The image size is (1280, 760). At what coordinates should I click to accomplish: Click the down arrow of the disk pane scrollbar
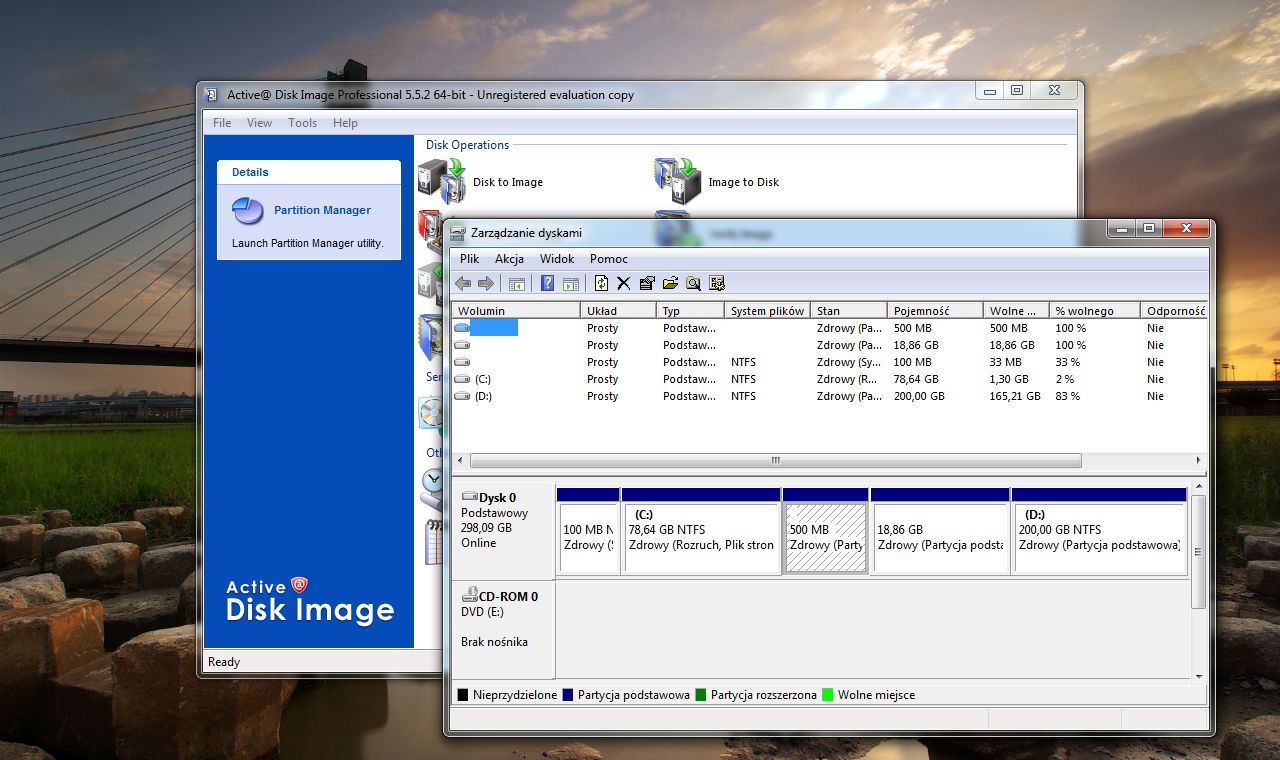(x=1200, y=676)
